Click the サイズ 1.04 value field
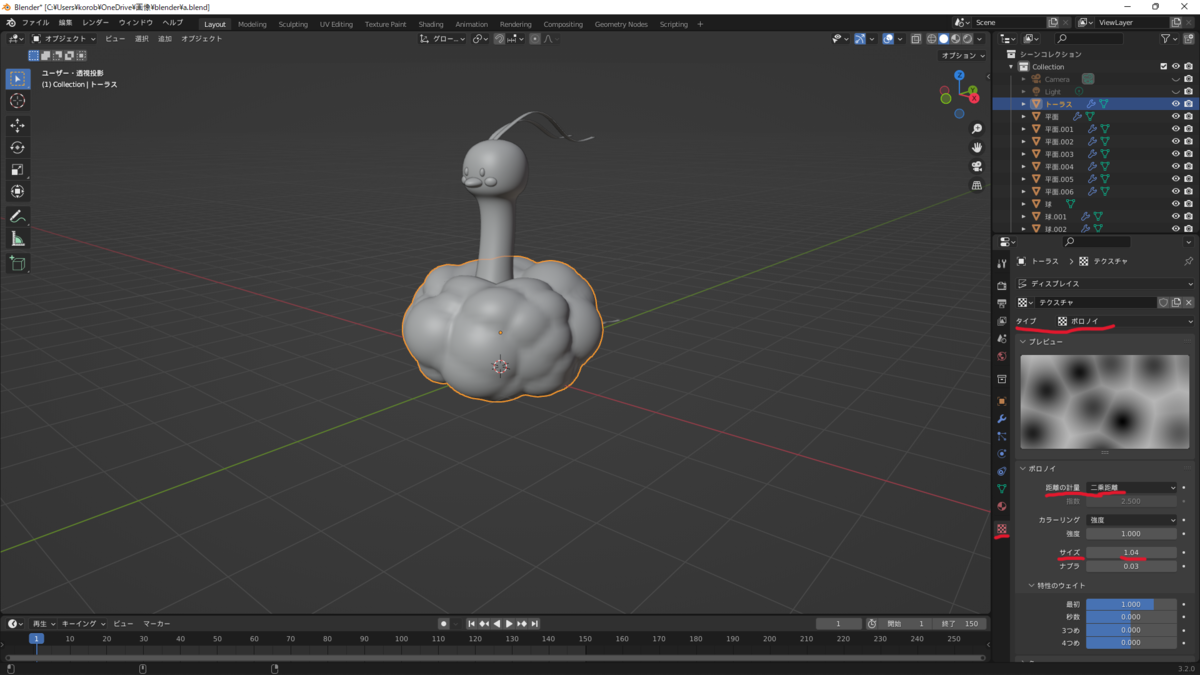Screen dimensions: 1200x675 [1131, 553]
